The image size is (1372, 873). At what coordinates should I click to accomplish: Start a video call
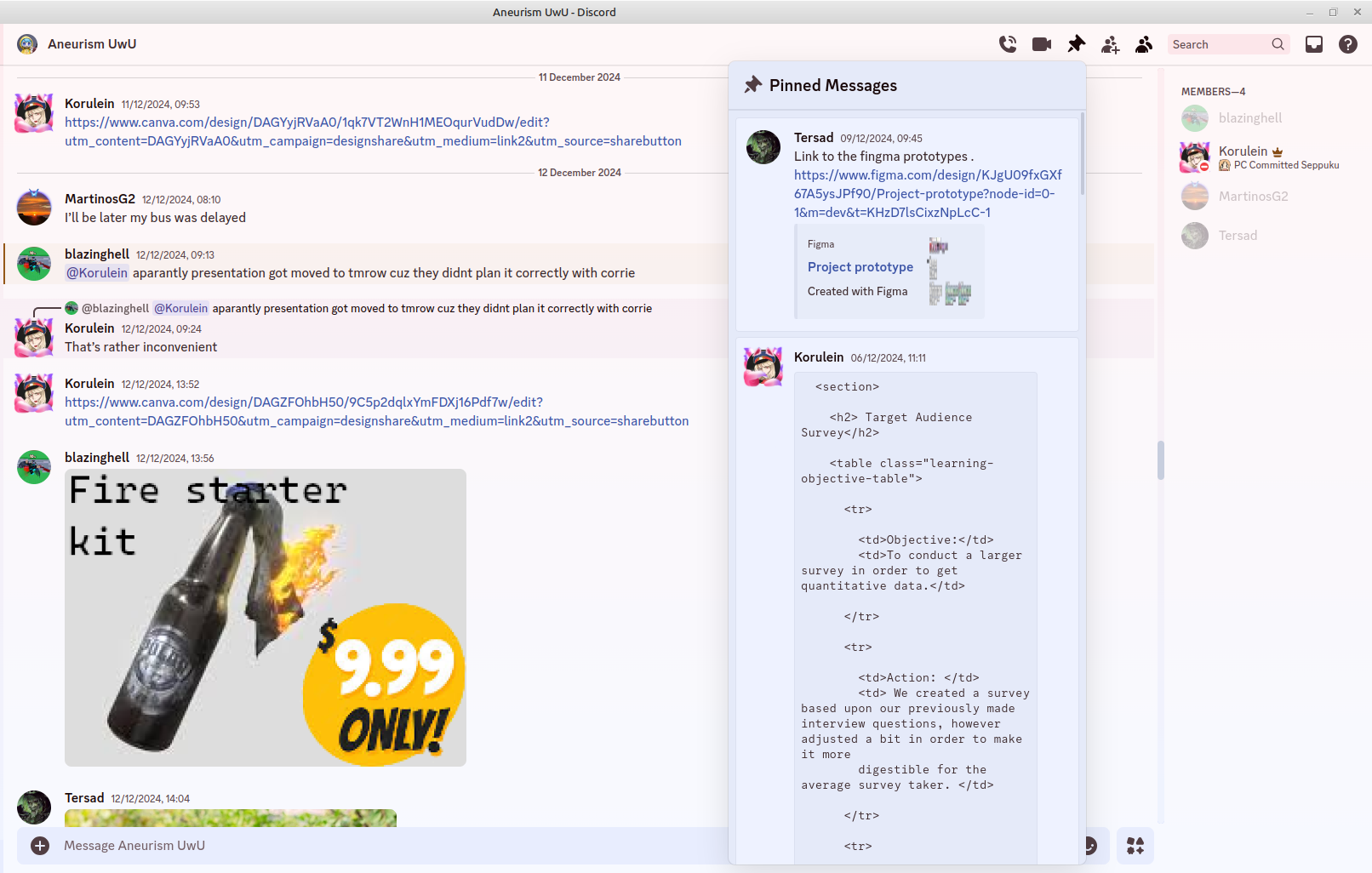click(x=1042, y=44)
